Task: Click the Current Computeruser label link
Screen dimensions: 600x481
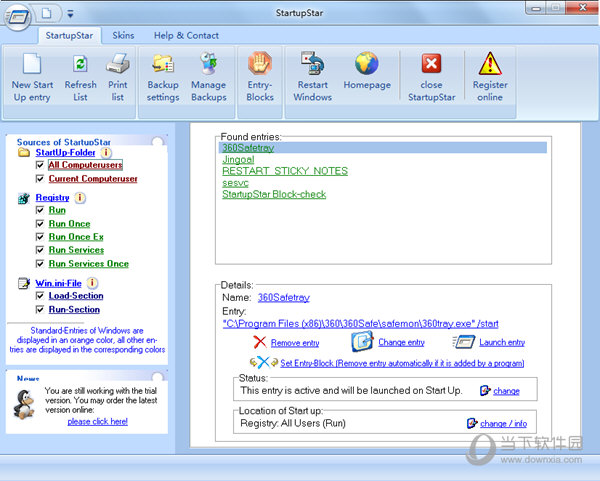Action: [x=93, y=179]
